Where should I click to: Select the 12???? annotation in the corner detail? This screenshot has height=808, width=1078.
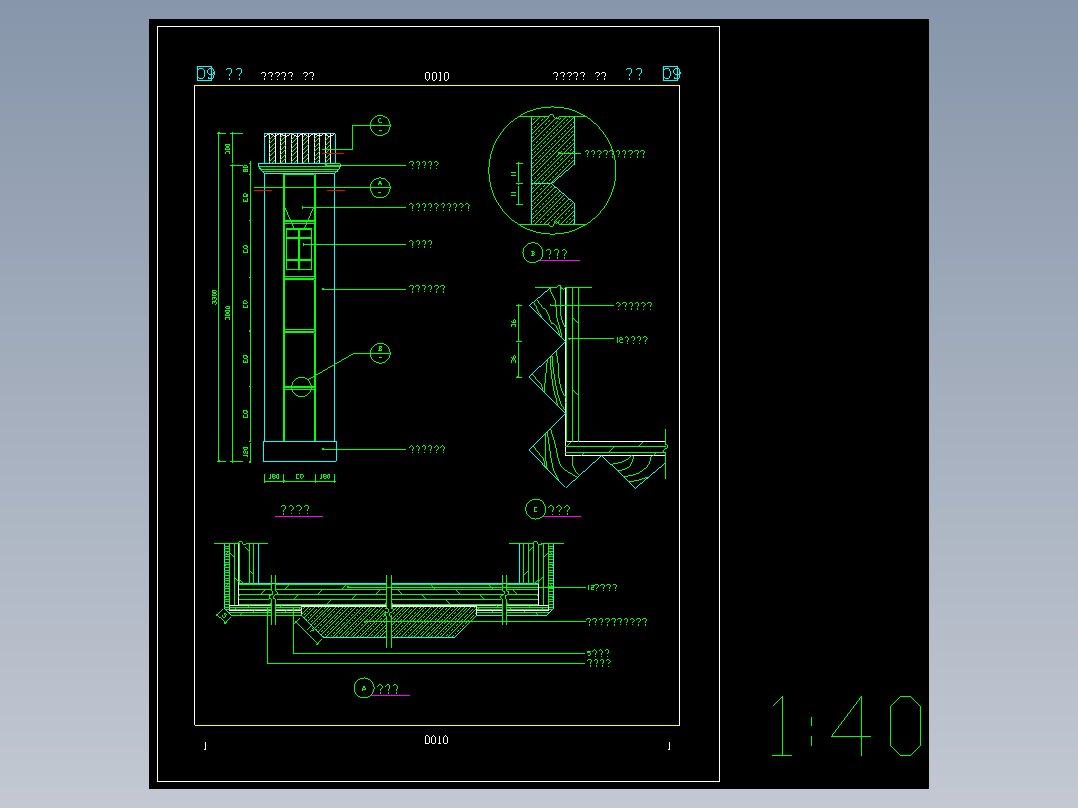632,340
